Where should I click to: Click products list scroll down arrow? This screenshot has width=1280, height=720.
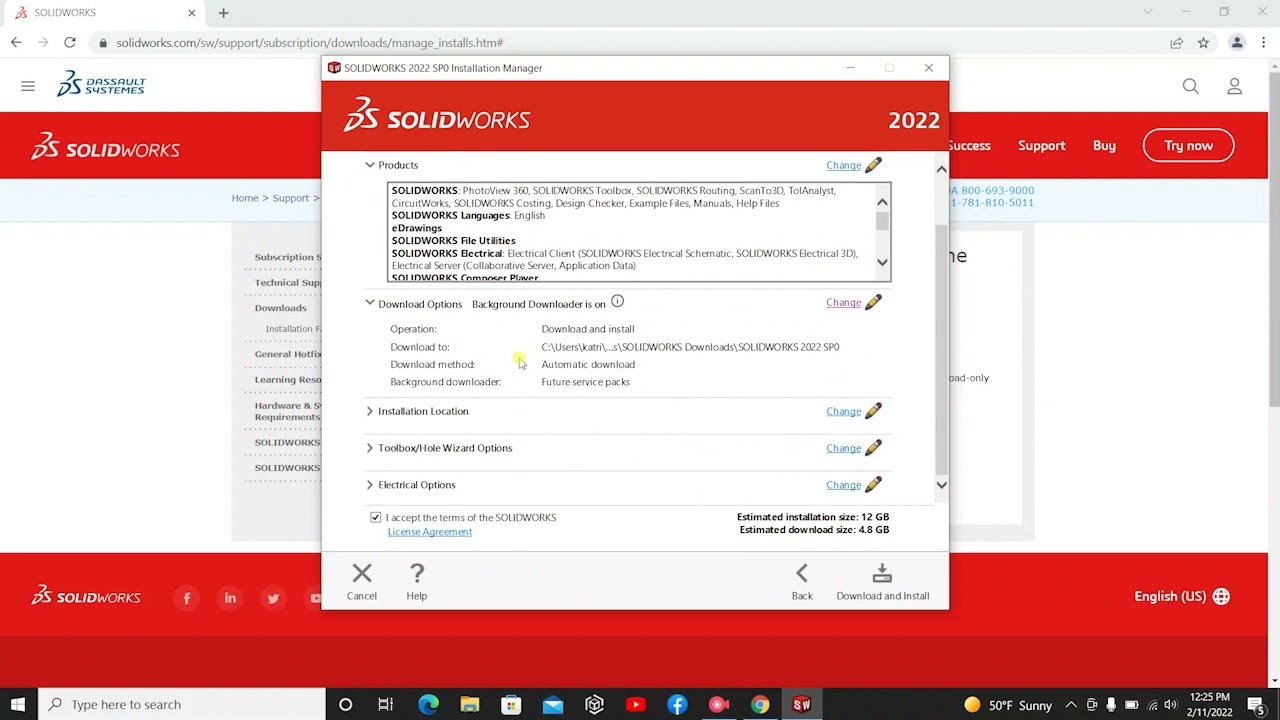coord(882,262)
